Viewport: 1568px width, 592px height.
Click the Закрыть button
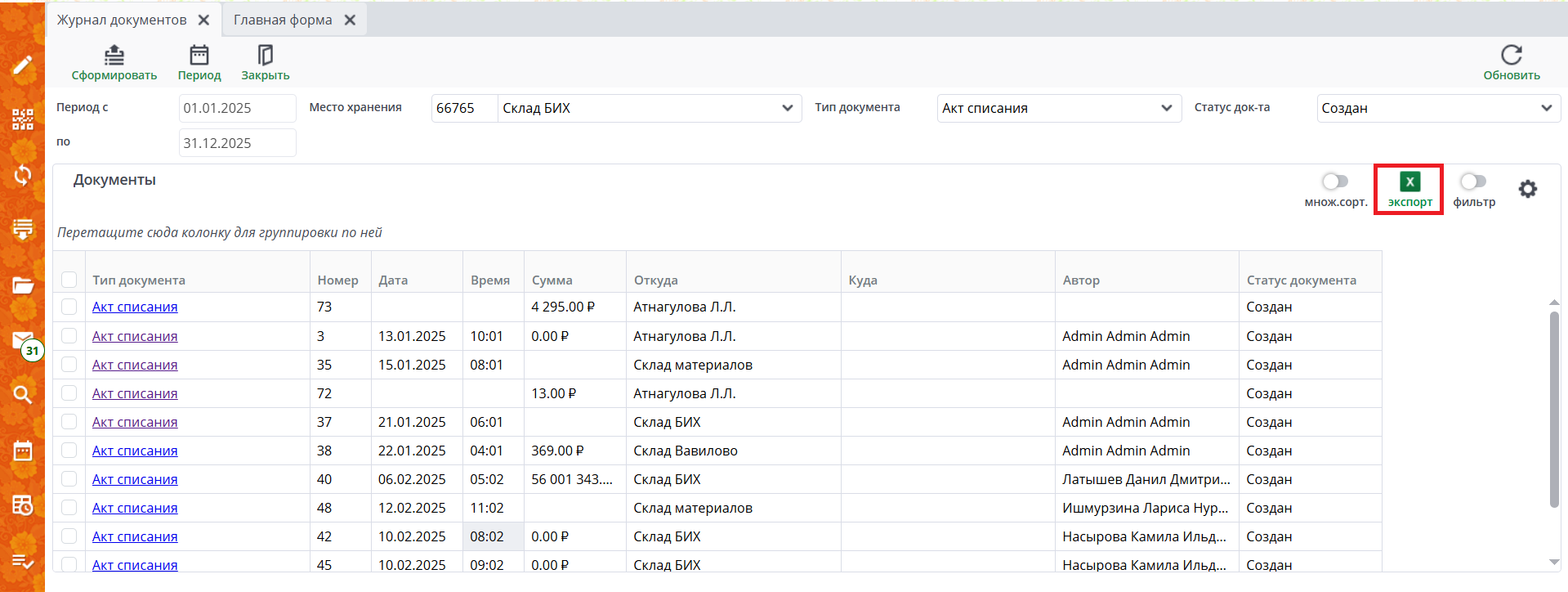click(265, 63)
